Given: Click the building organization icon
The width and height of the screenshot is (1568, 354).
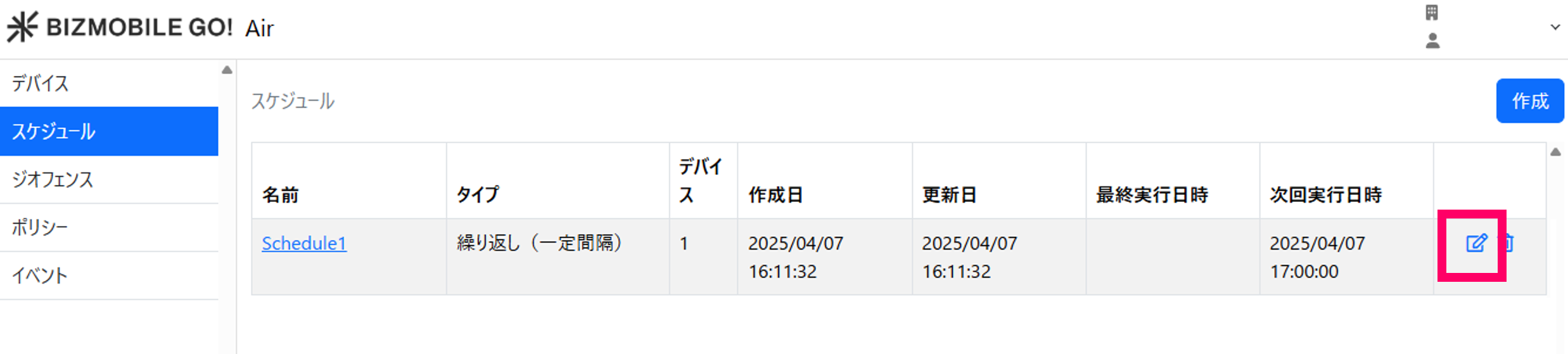Looking at the screenshot, I should 1432,13.
